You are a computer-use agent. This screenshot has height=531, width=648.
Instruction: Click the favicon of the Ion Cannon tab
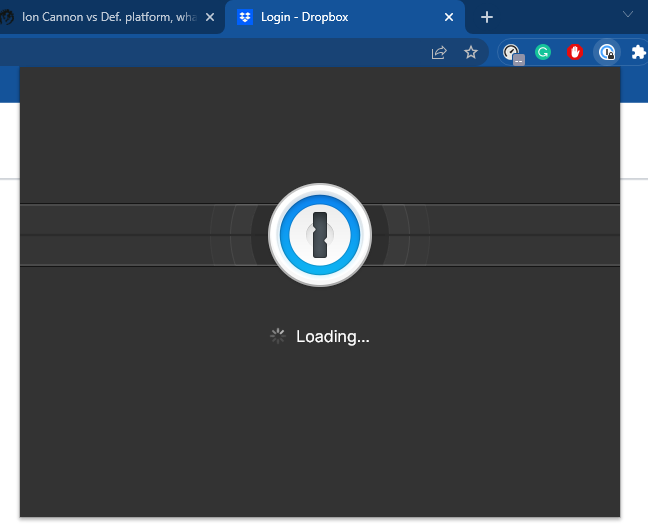click(x=6, y=17)
